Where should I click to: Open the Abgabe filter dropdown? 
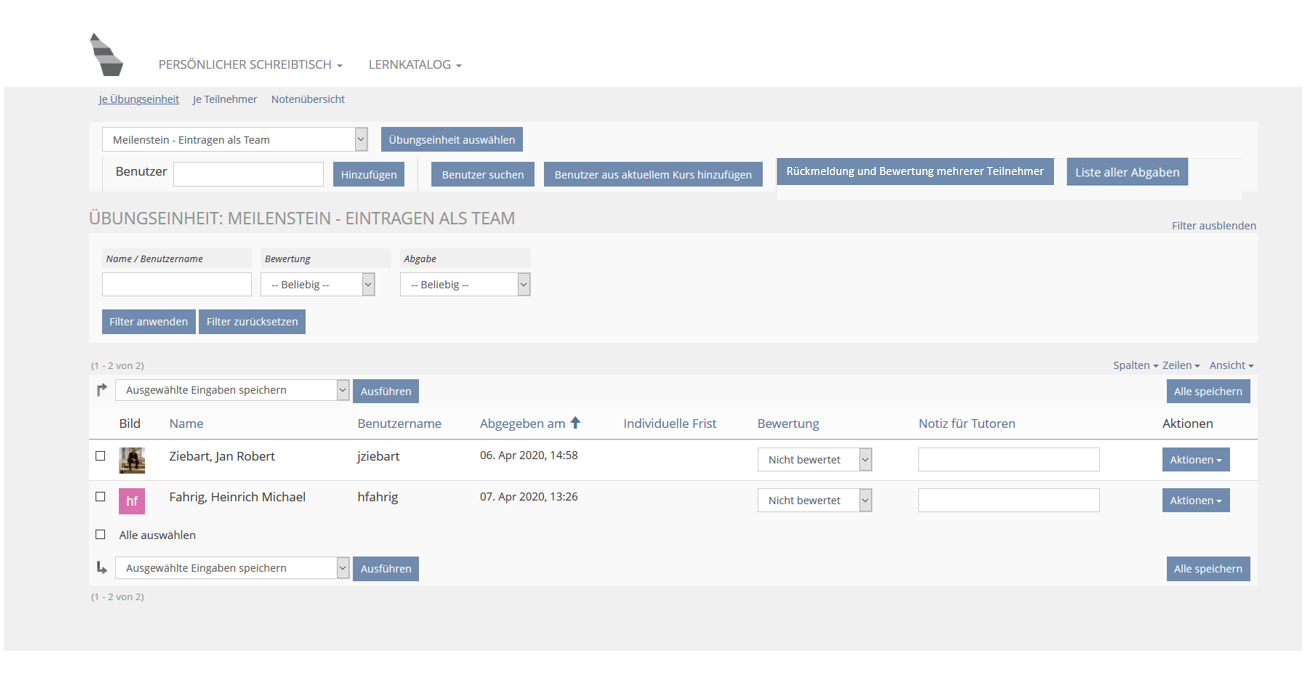coord(465,285)
